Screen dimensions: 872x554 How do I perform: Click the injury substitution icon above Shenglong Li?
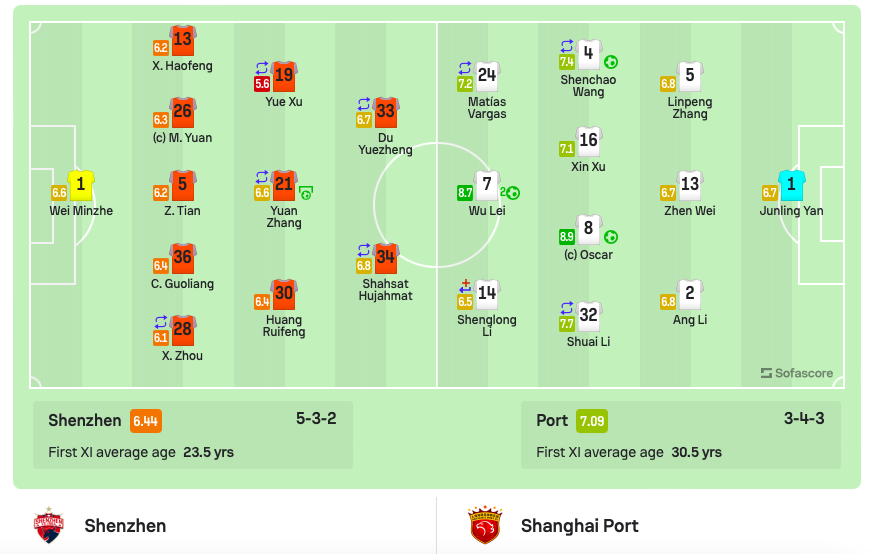tap(465, 286)
